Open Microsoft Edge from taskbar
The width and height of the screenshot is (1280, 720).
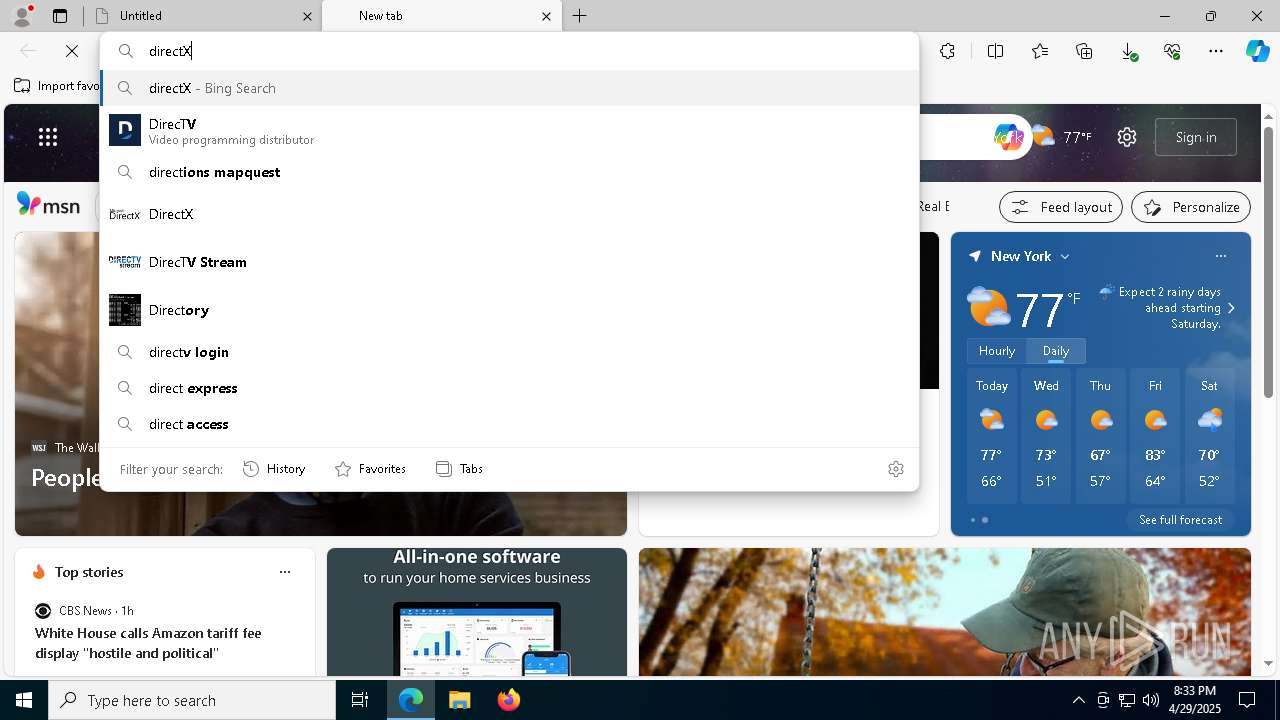411,700
